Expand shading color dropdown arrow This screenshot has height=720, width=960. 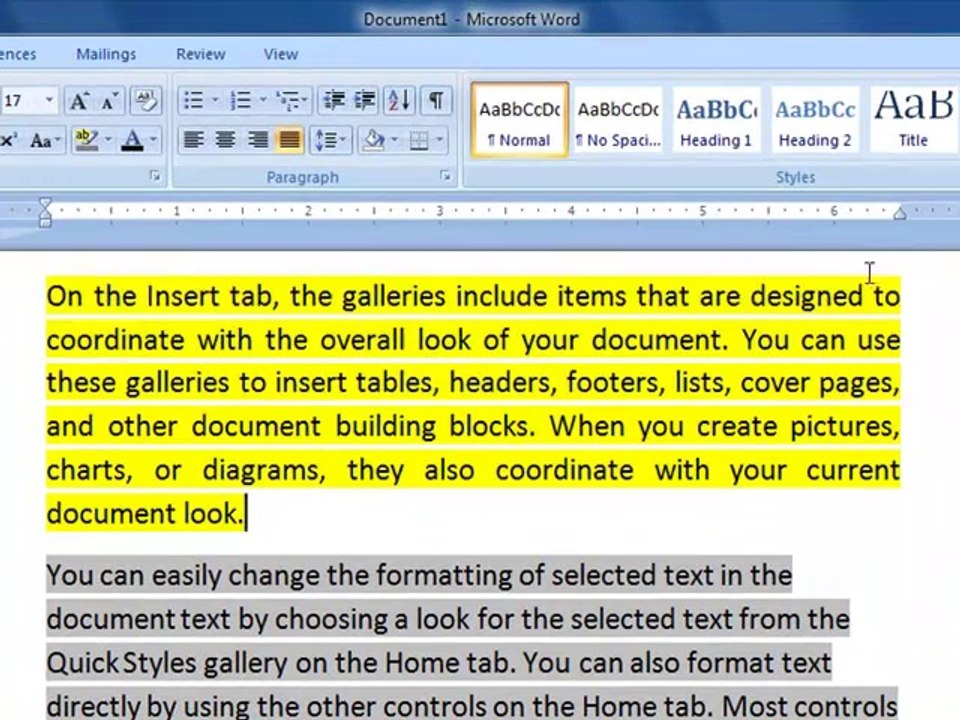[395, 140]
